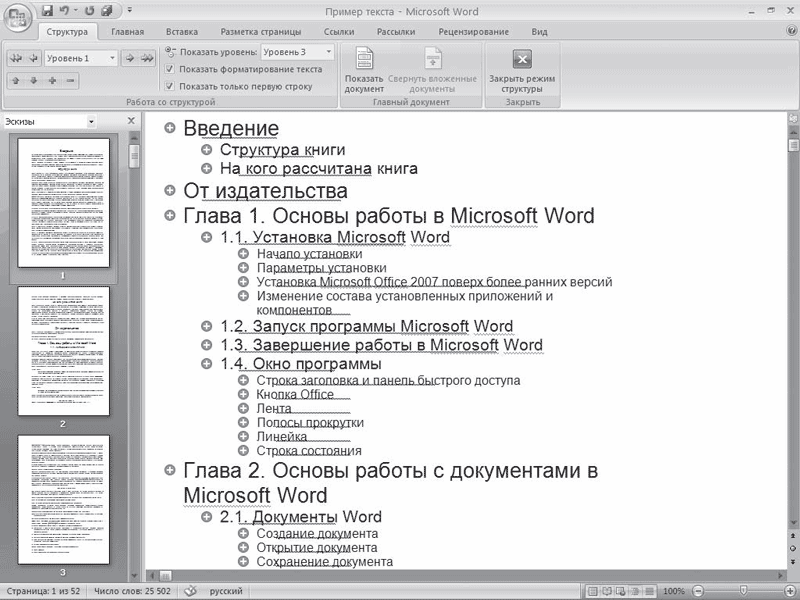
Task: Open the Ссылки ribbon tab
Action: 339,32
